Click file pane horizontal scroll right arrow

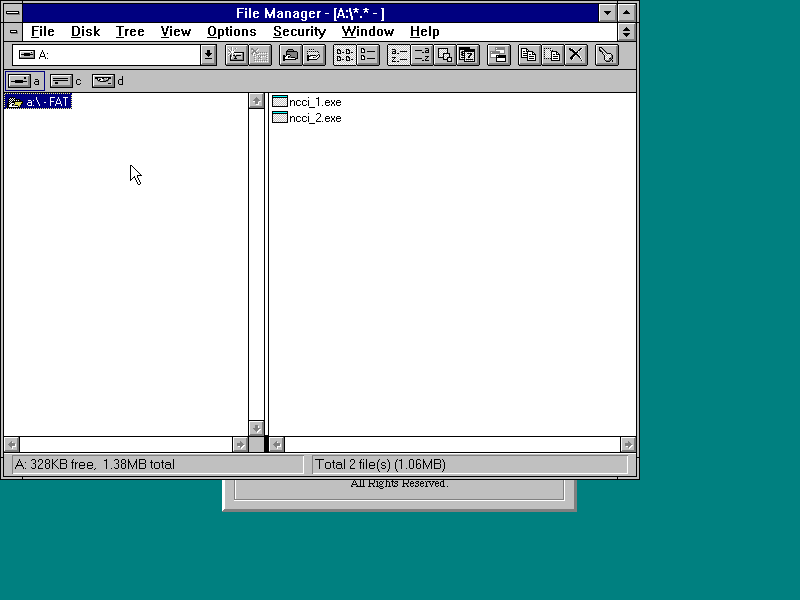pos(628,444)
